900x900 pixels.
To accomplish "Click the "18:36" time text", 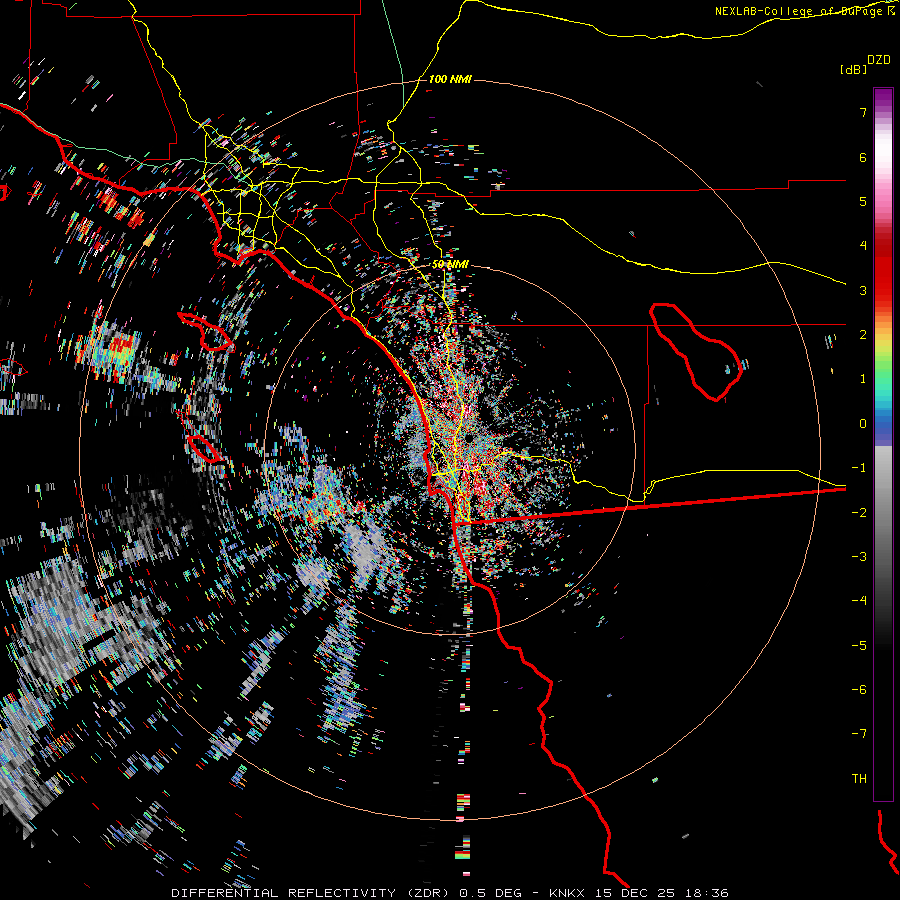I will pyautogui.click(x=707, y=893).
